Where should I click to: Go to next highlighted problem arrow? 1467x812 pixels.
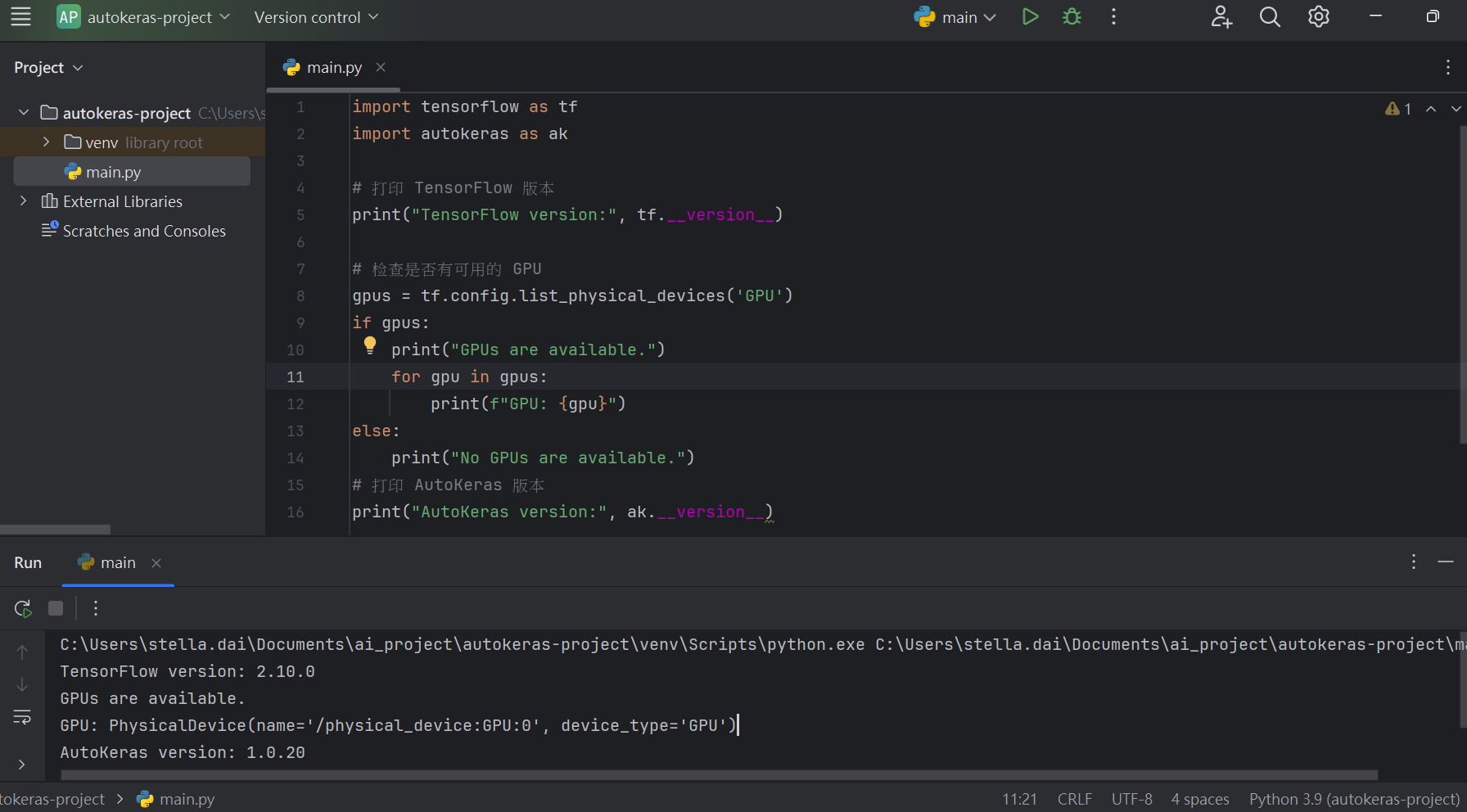[1456, 109]
